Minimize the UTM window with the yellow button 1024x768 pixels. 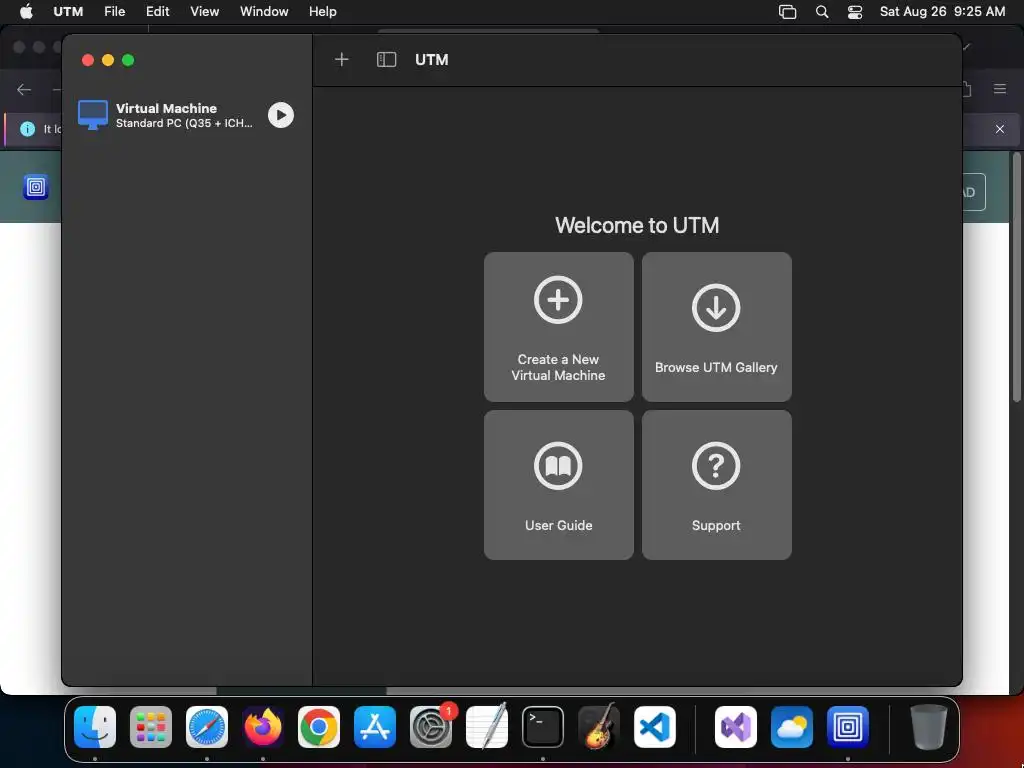(108, 60)
